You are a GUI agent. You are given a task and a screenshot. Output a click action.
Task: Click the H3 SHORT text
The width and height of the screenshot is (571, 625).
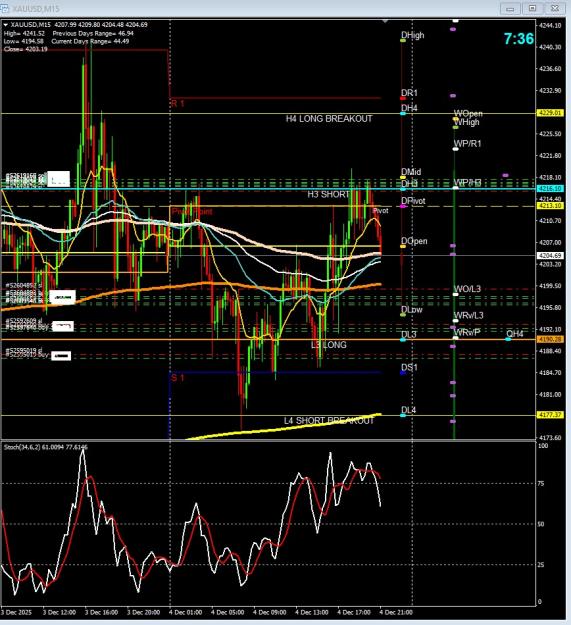(x=328, y=194)
